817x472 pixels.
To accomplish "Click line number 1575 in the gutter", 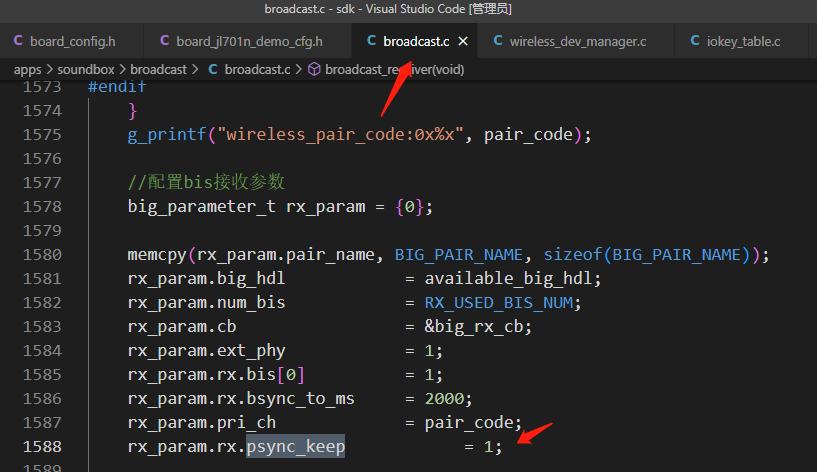I will [42, 135].
